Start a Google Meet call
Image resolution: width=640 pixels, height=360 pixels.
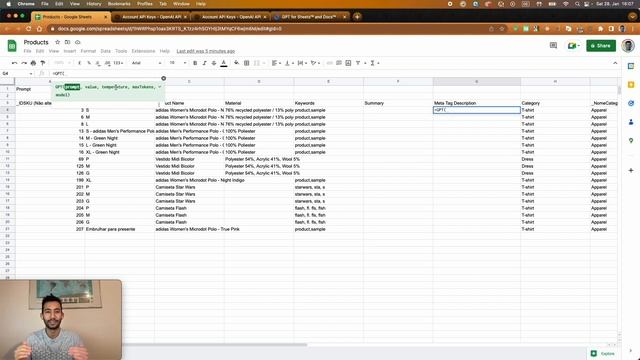click(573, 46)
